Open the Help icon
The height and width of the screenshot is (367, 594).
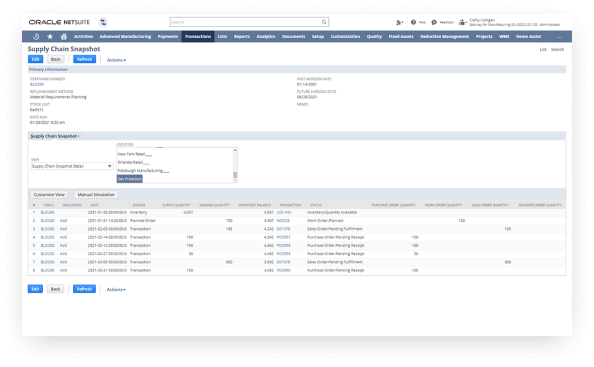tap(413, 22)
